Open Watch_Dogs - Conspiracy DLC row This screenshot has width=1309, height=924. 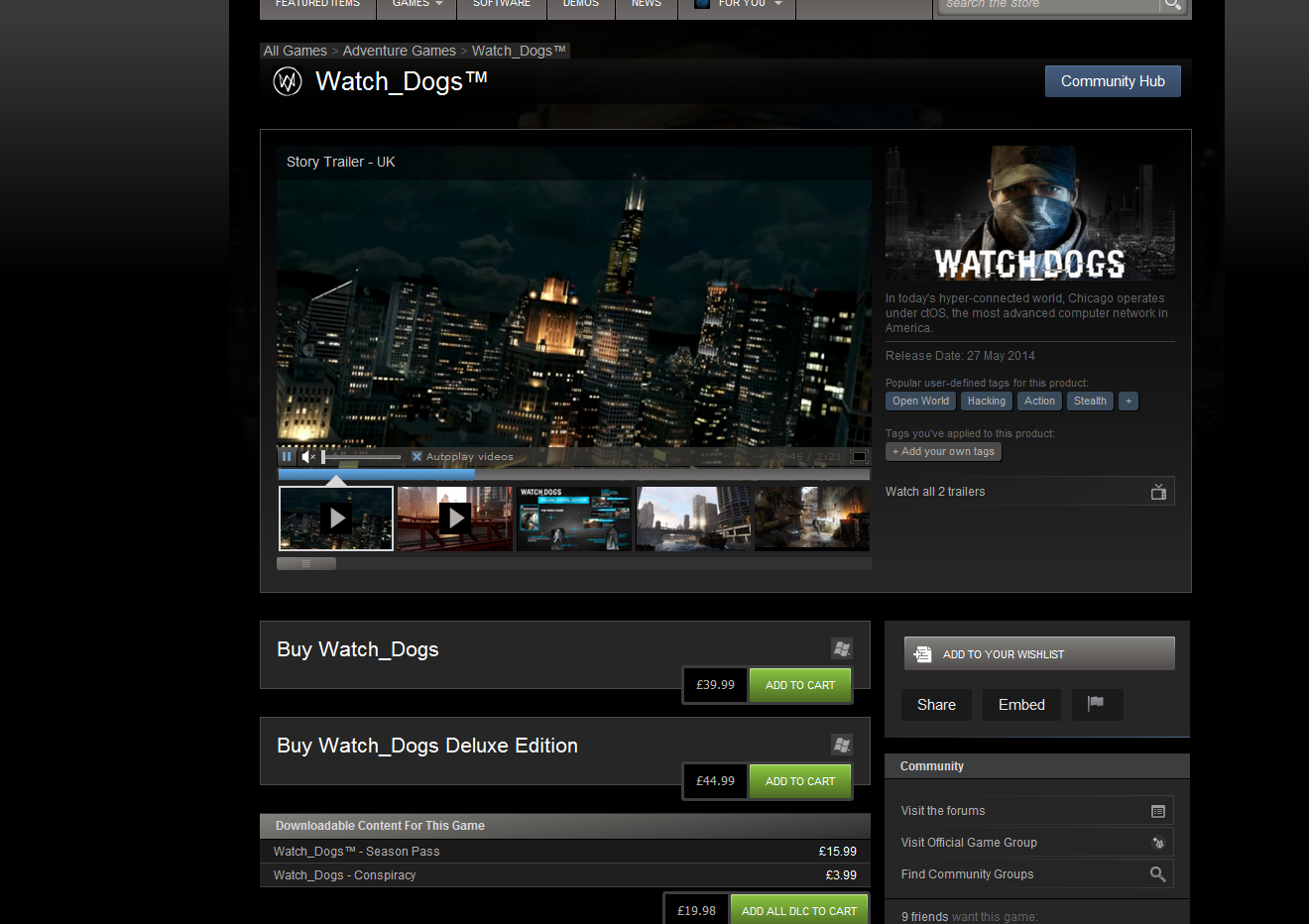coord(565,875)
